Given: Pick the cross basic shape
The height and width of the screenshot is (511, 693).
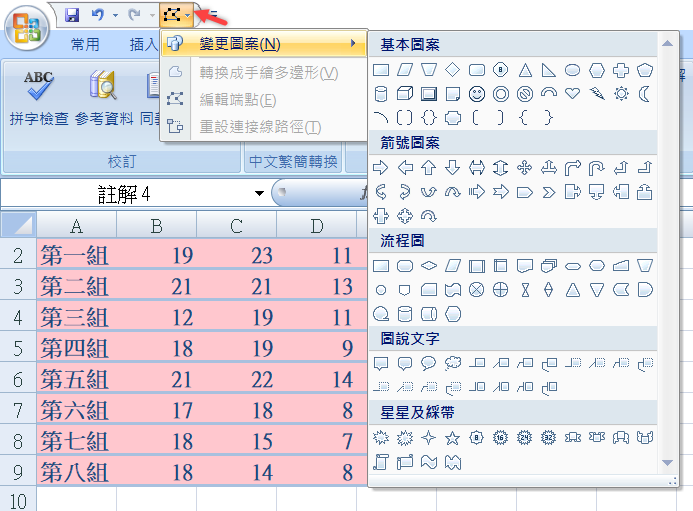Looking at the screenshot, I should [621, 70].
